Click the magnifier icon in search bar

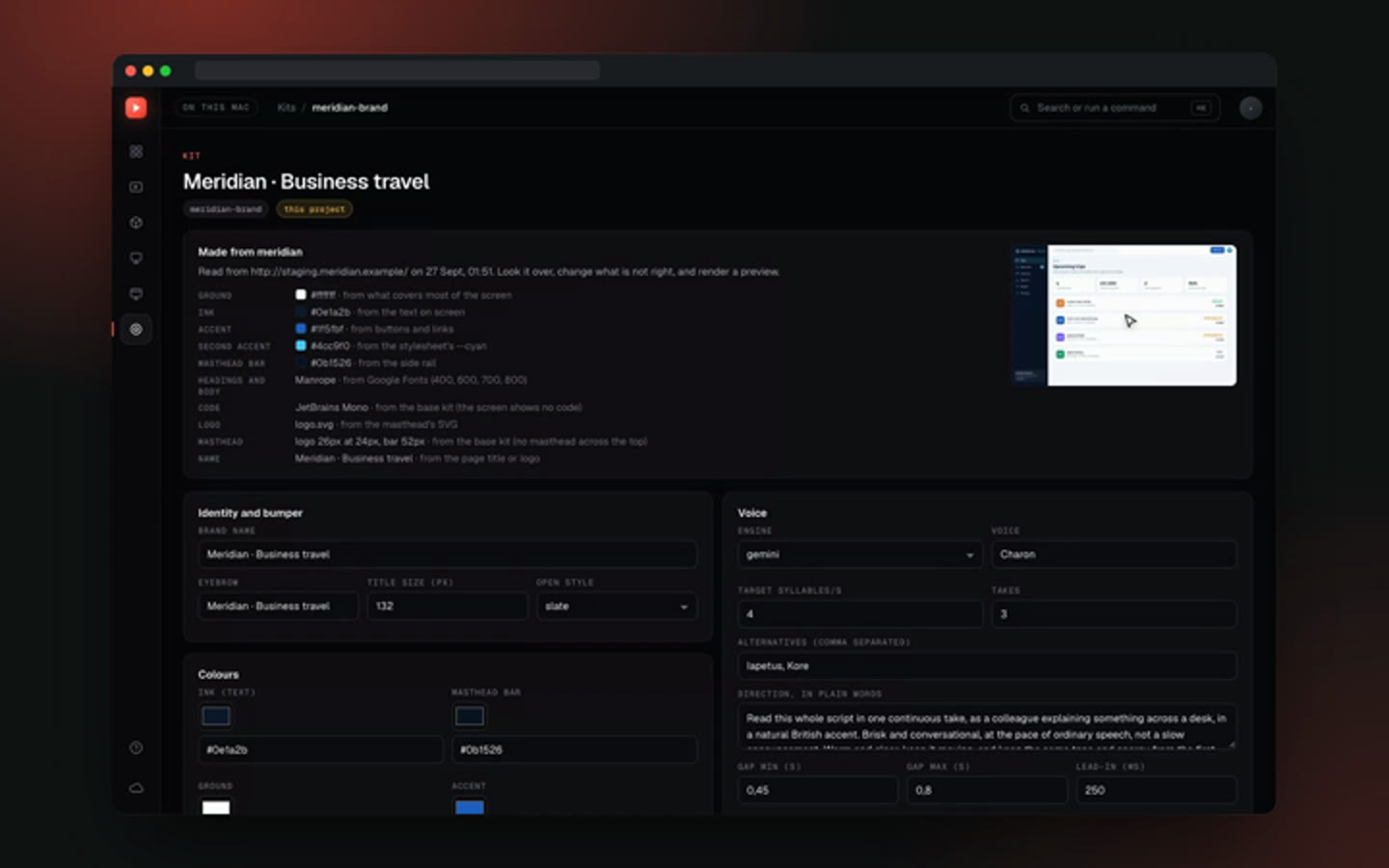pyautogui.click(x=1024, y=108)
